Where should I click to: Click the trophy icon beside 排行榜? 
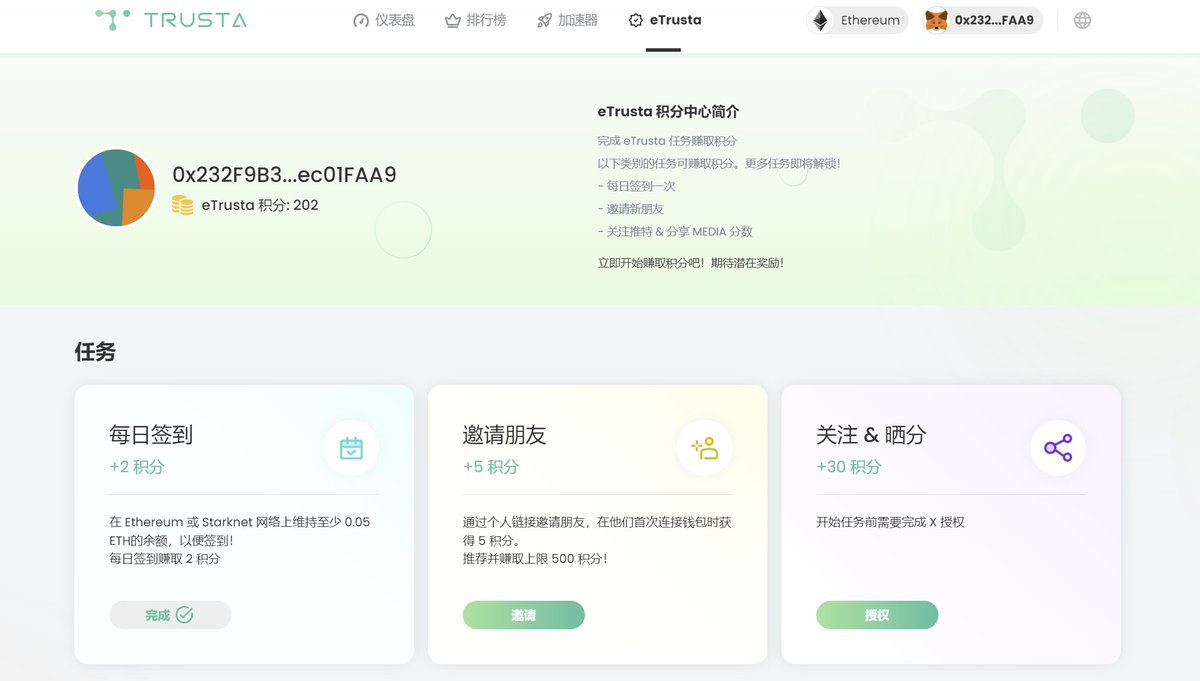[452, 19]
